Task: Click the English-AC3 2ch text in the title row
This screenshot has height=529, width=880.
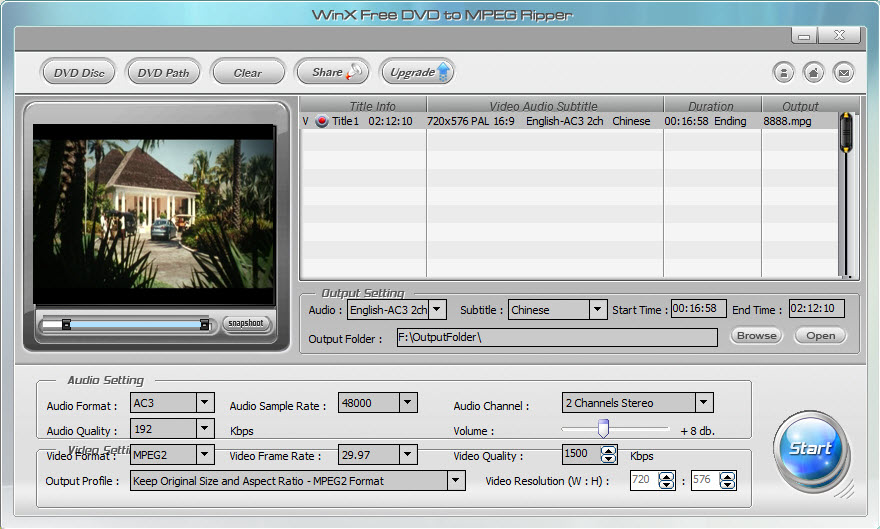Action: click(565, 121)
